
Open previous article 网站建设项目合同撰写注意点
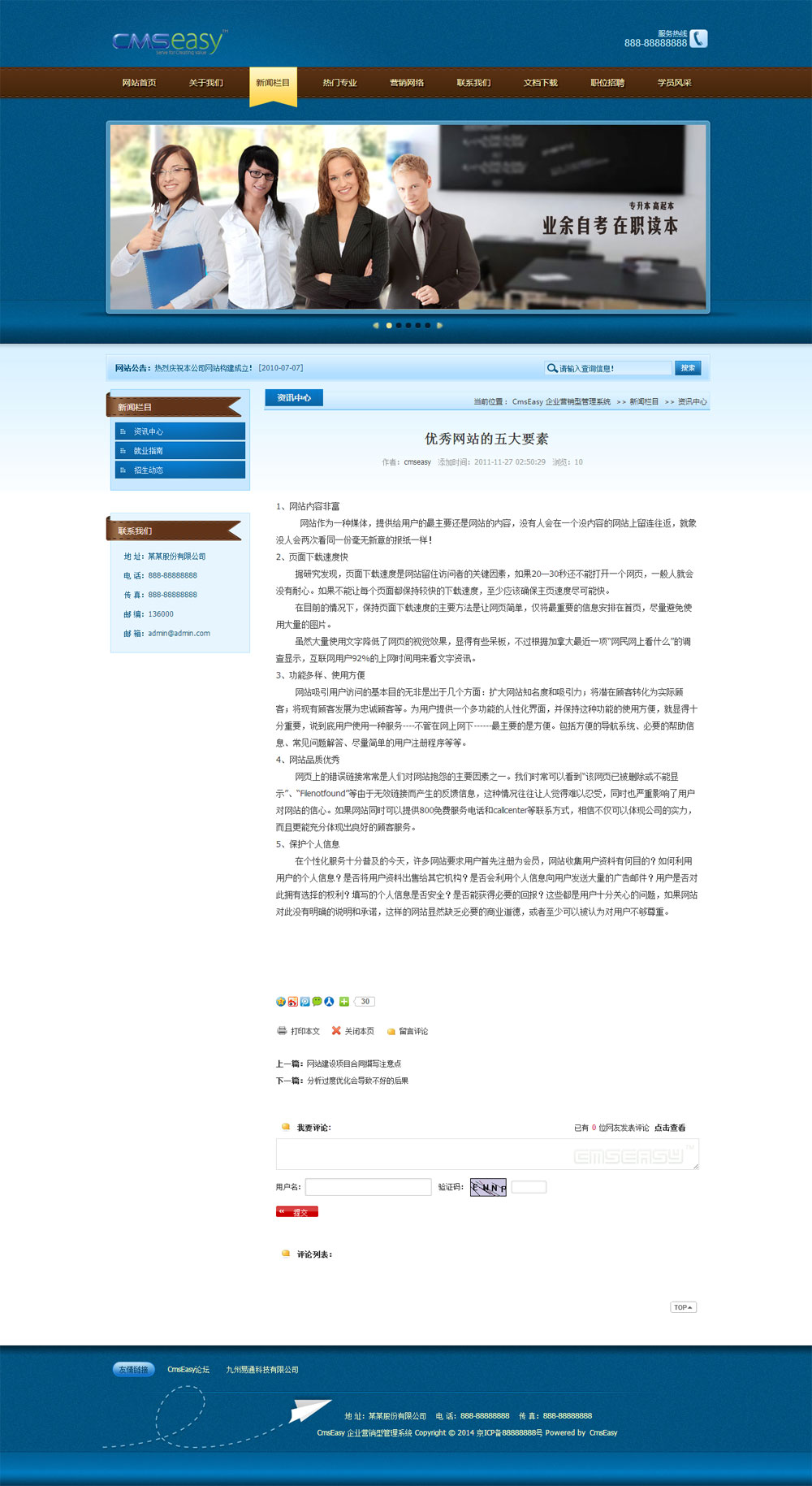point(354,1064)
